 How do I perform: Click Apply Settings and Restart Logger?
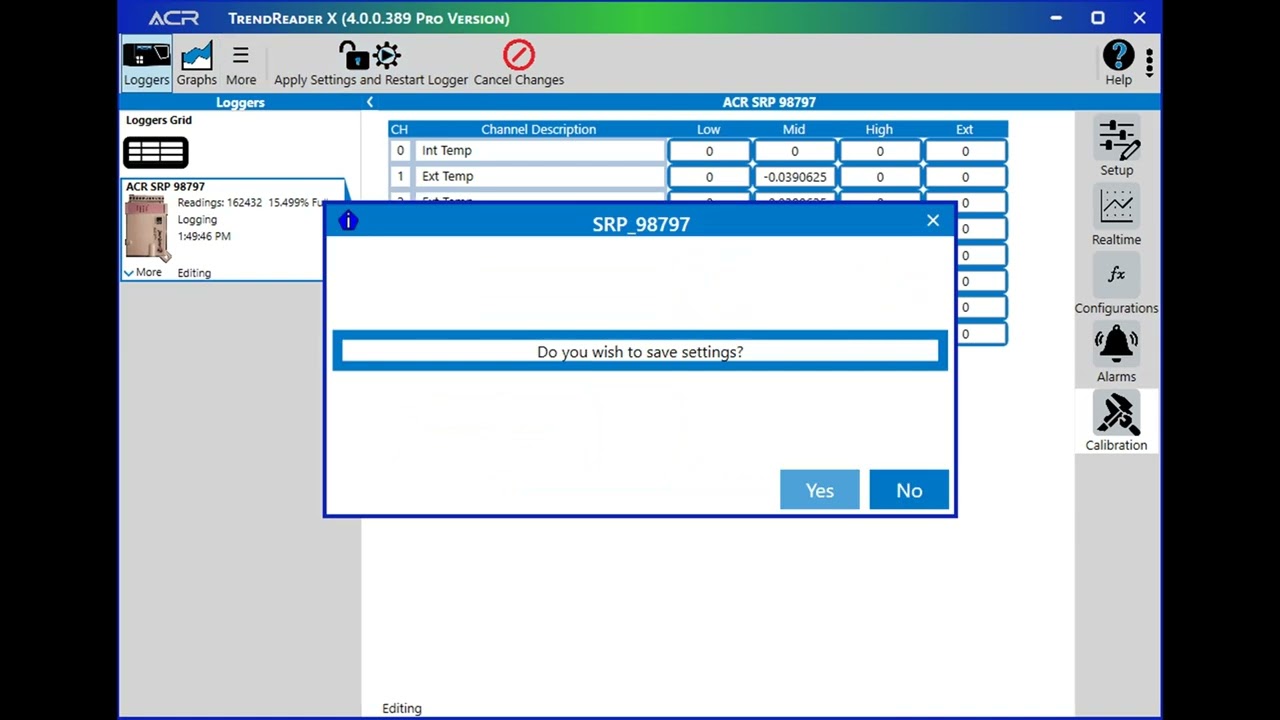(371, 64)
